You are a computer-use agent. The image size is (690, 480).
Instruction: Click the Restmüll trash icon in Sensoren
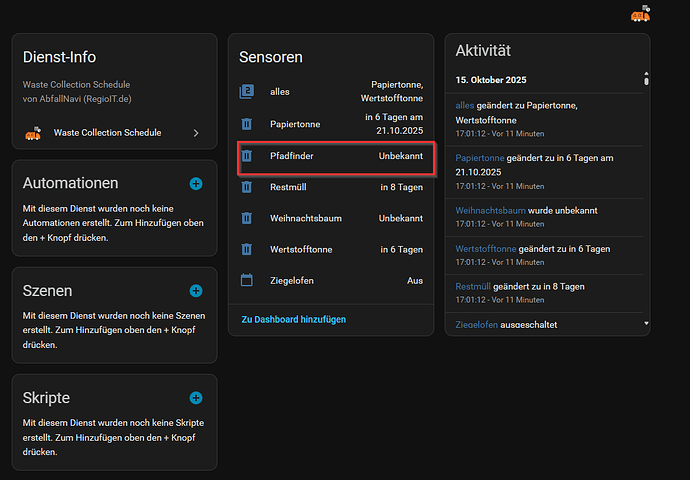(247, 187)
